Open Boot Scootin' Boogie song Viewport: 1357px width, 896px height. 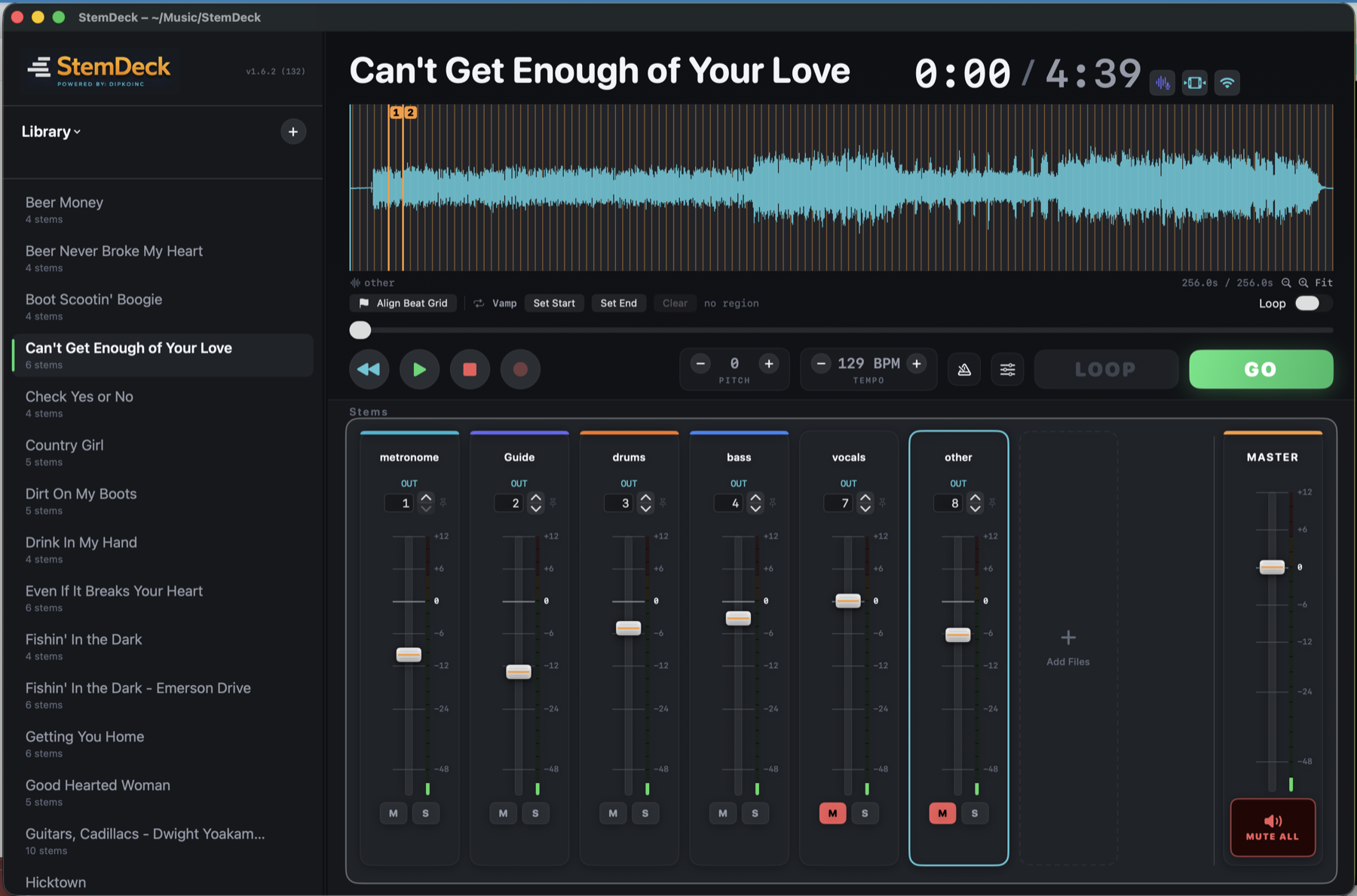tap(163, 307)
